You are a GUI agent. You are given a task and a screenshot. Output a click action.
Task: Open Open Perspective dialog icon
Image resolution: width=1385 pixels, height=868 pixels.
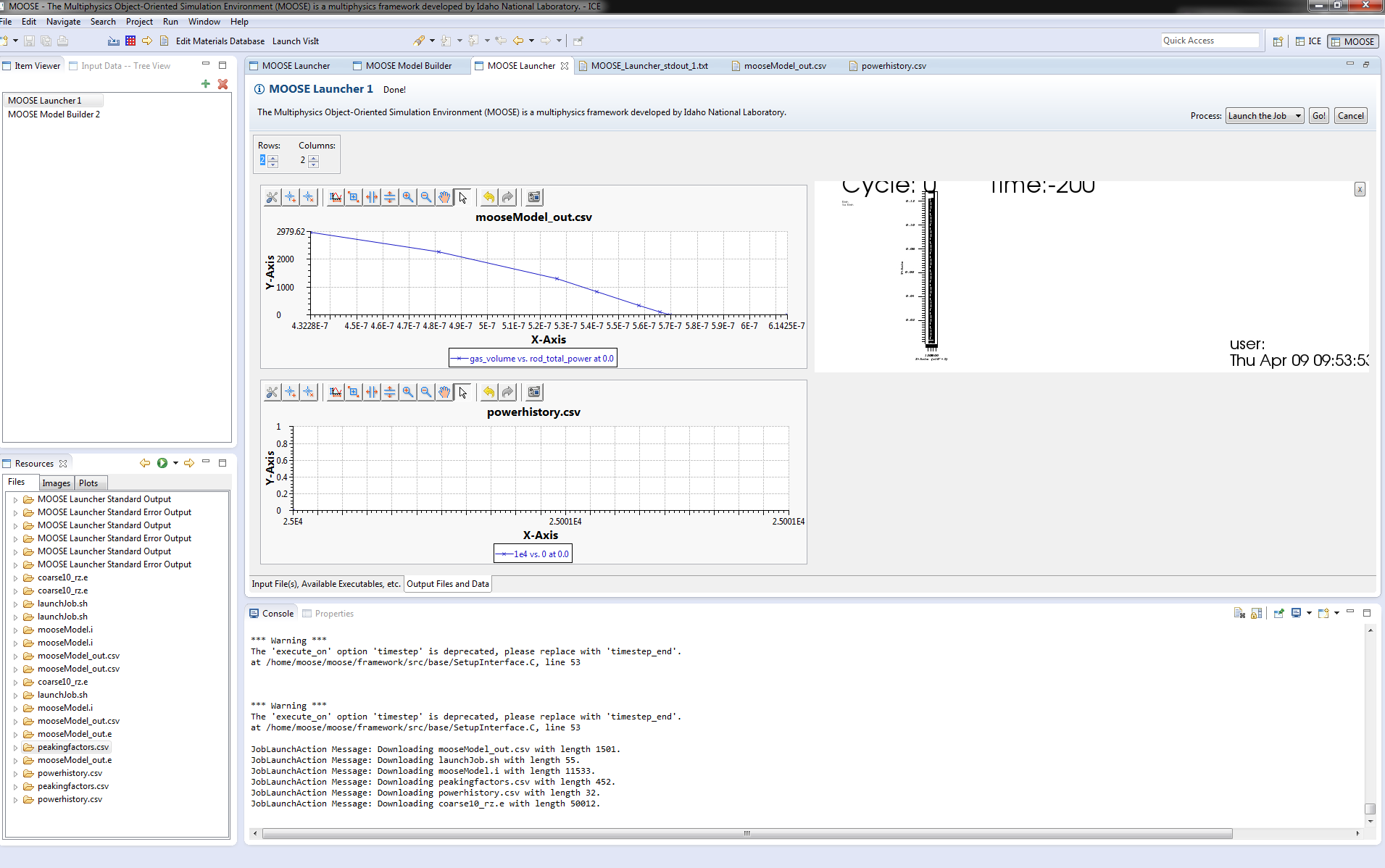pos(1278,41)
